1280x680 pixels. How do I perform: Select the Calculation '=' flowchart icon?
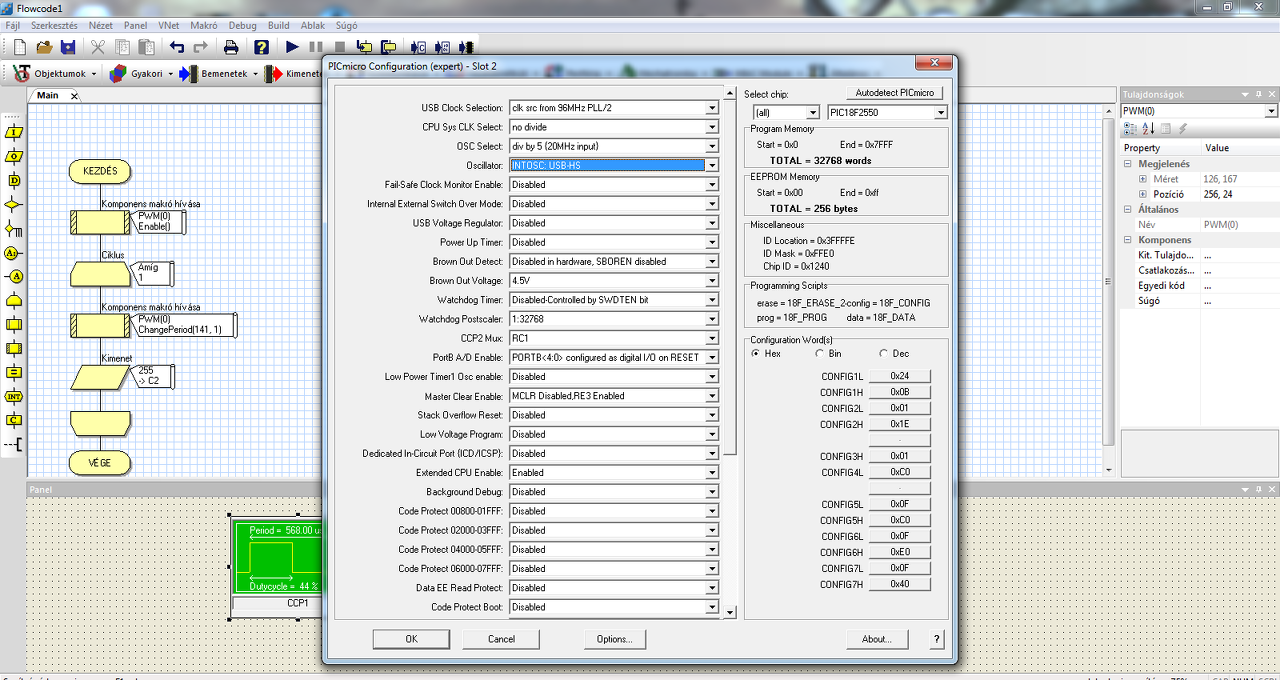[14, 372]
